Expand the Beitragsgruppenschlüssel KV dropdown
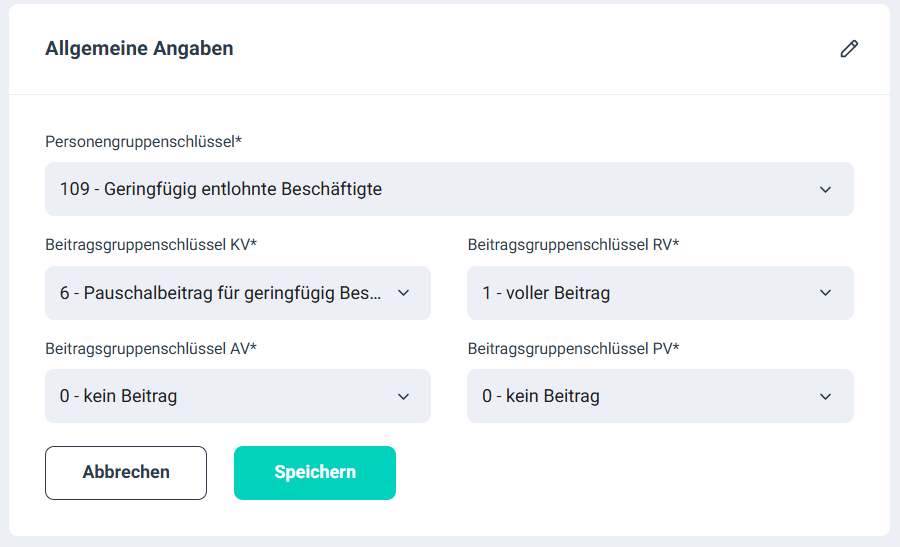The width and height of the screenshot is (900, 547). point(237,293)
